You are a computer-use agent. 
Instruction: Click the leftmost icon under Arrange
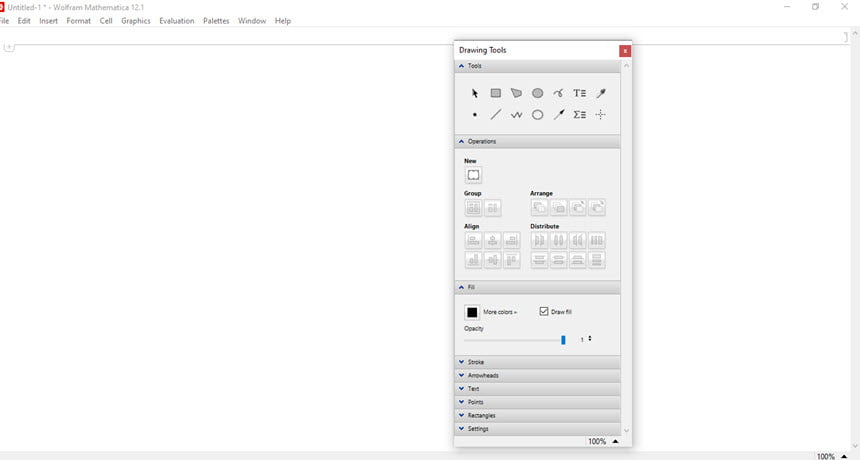539,207
